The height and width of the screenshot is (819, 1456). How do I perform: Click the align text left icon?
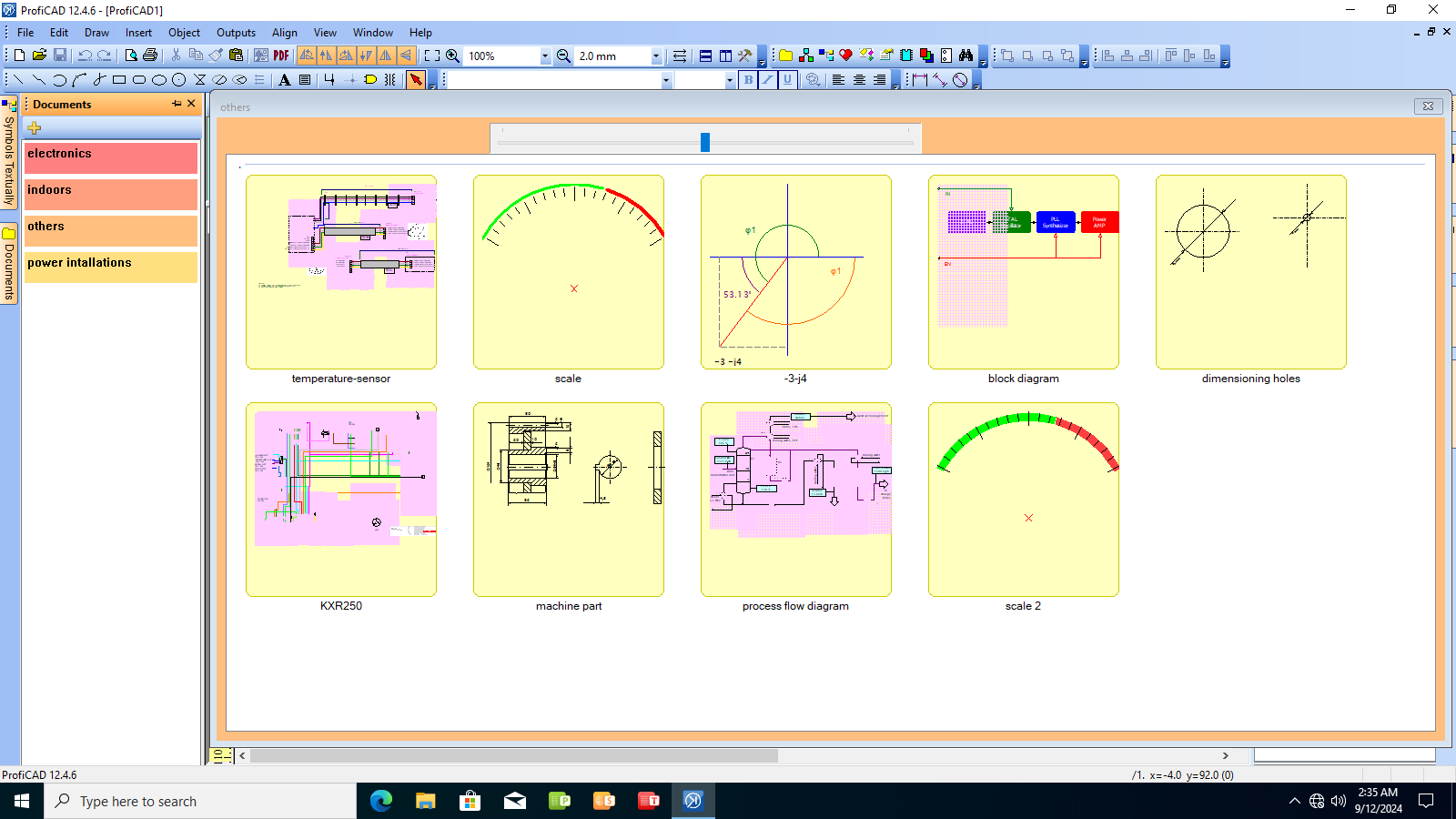pyautogui.click(x=838, y=80)
